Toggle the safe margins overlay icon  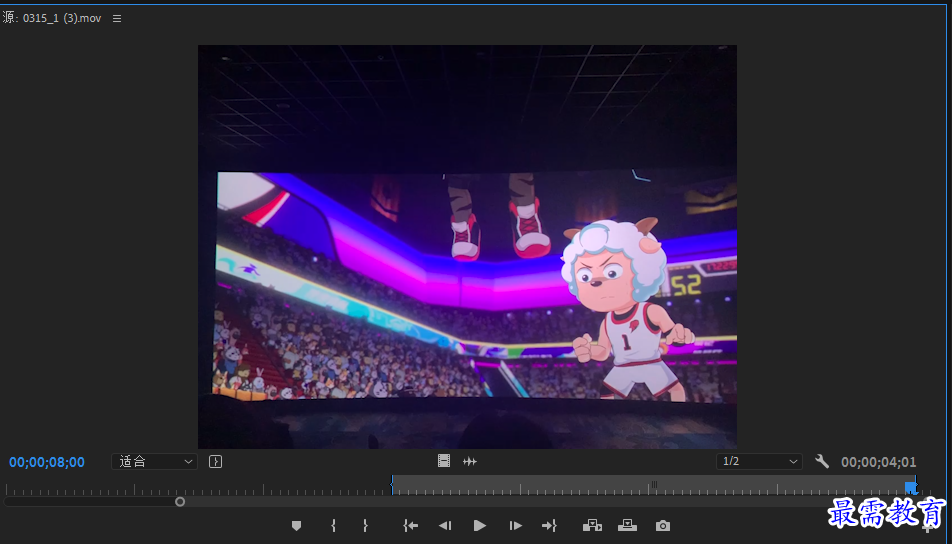pyautogui.click(x=216, y=461)
